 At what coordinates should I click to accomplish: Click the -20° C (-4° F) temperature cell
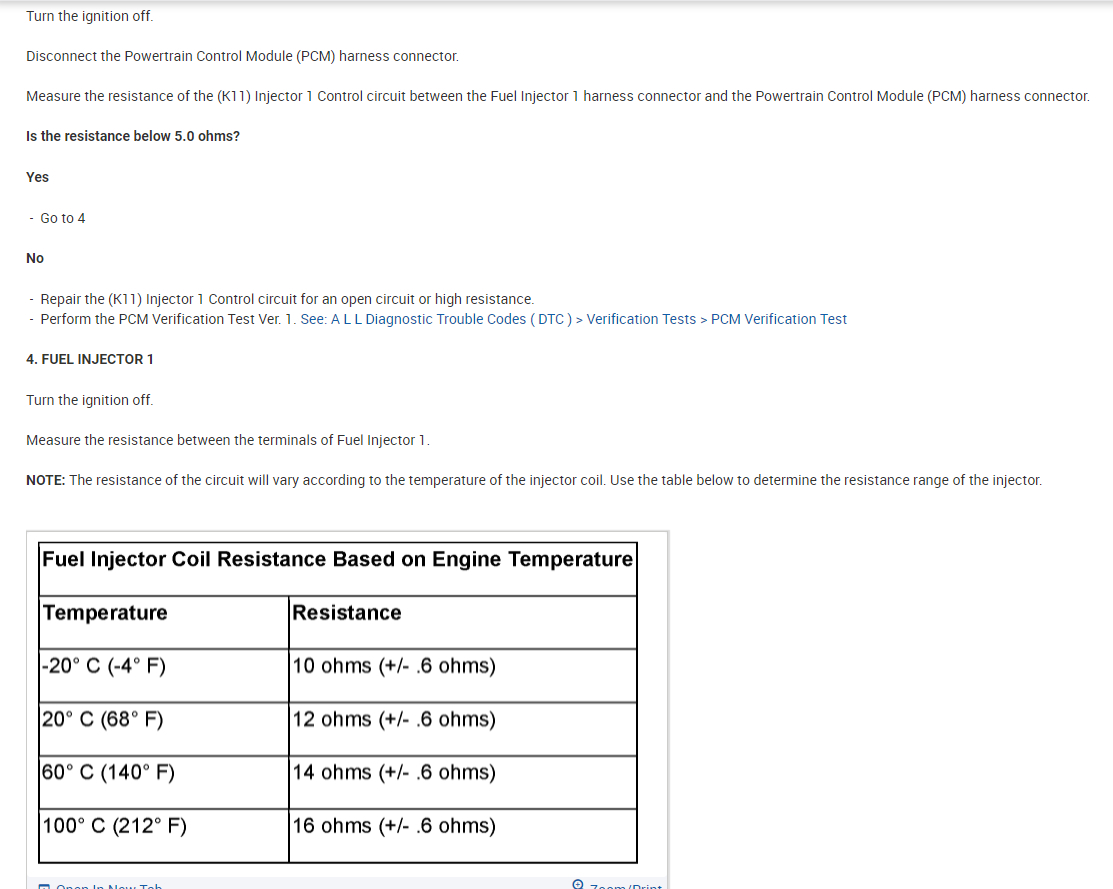(x=104, y=666)
